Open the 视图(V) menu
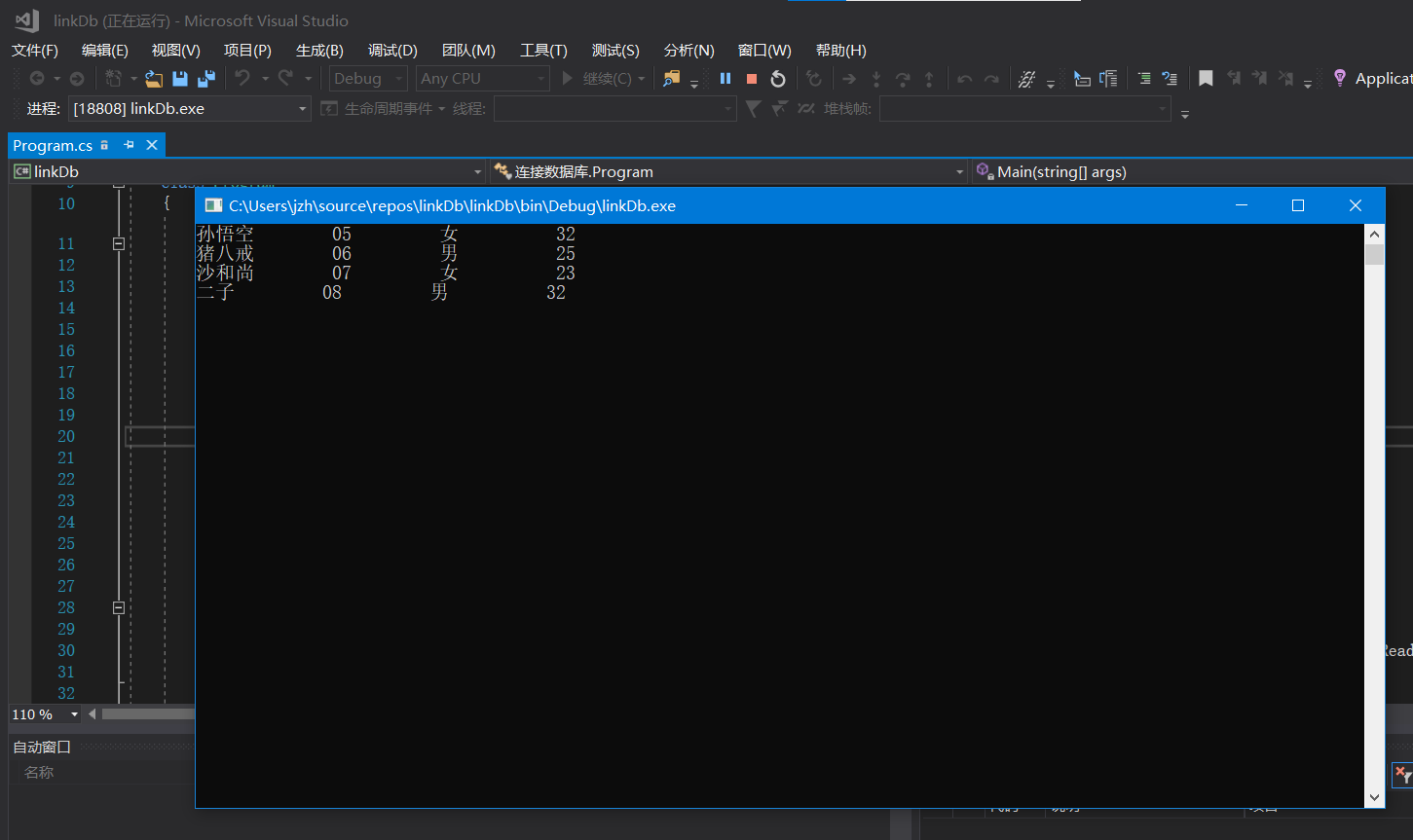 click(x=176, y=51)
